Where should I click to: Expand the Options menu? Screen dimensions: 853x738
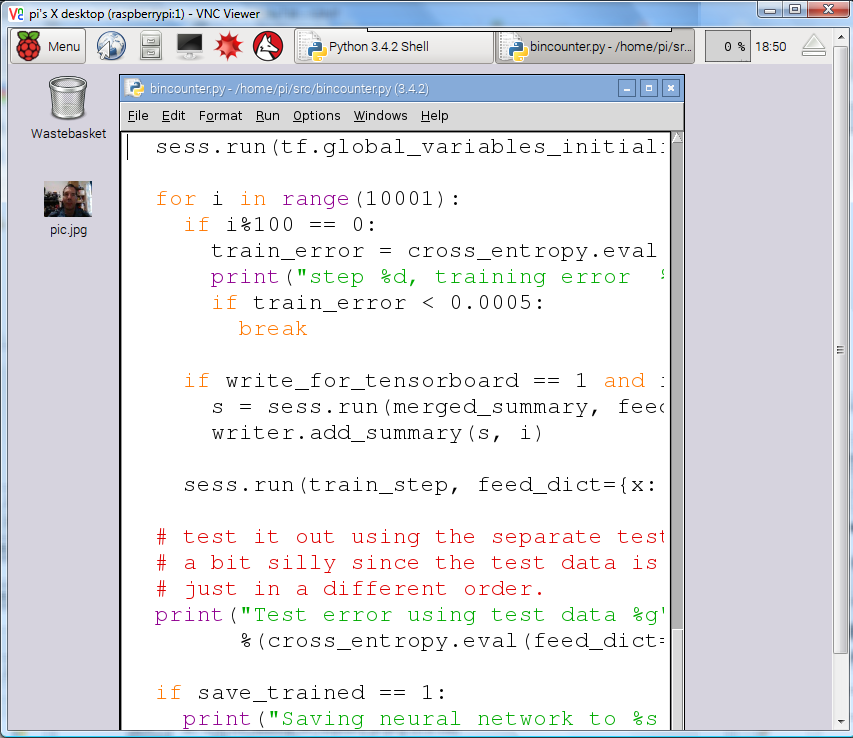316,115
